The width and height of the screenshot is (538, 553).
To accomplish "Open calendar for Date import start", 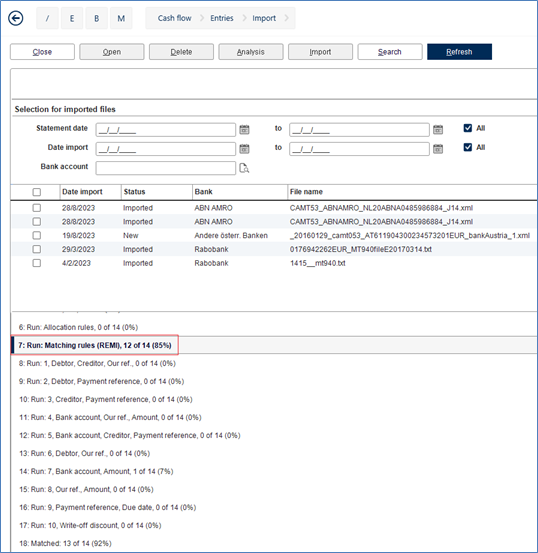I will pyautogui.click(x=244, y=149).
